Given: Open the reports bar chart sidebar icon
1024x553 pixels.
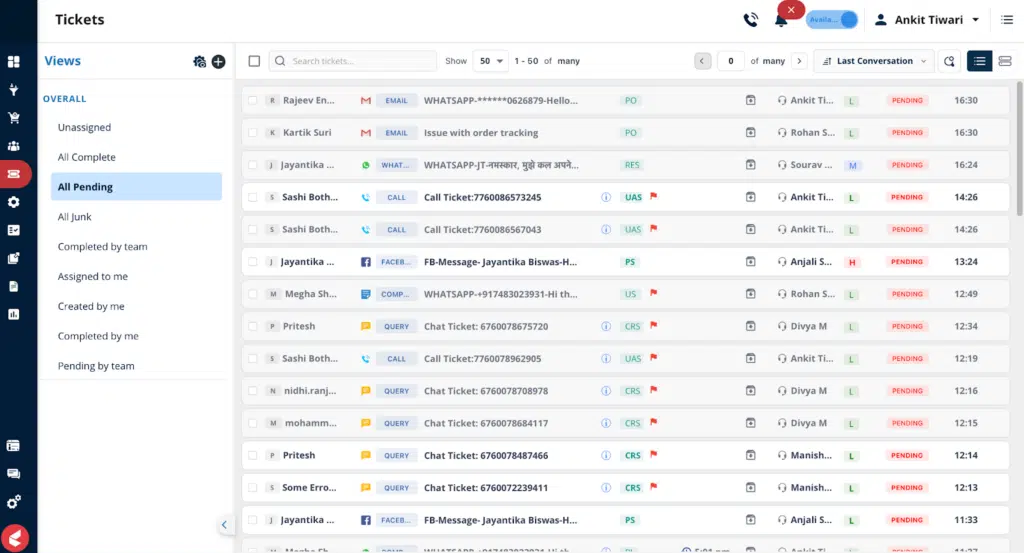Looking at the screenshot, I should click(x=14, y=314).
